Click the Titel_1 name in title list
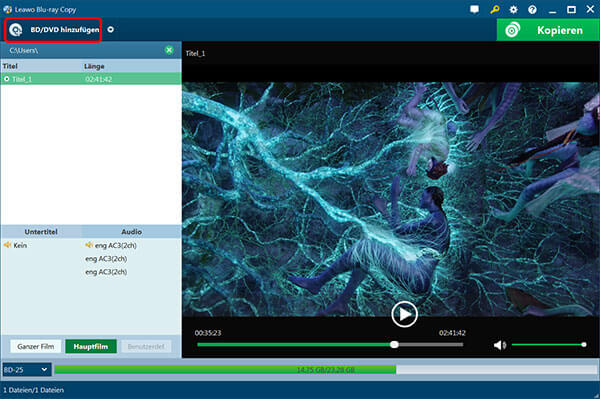600x399 pixels. [x=22, y=79]
